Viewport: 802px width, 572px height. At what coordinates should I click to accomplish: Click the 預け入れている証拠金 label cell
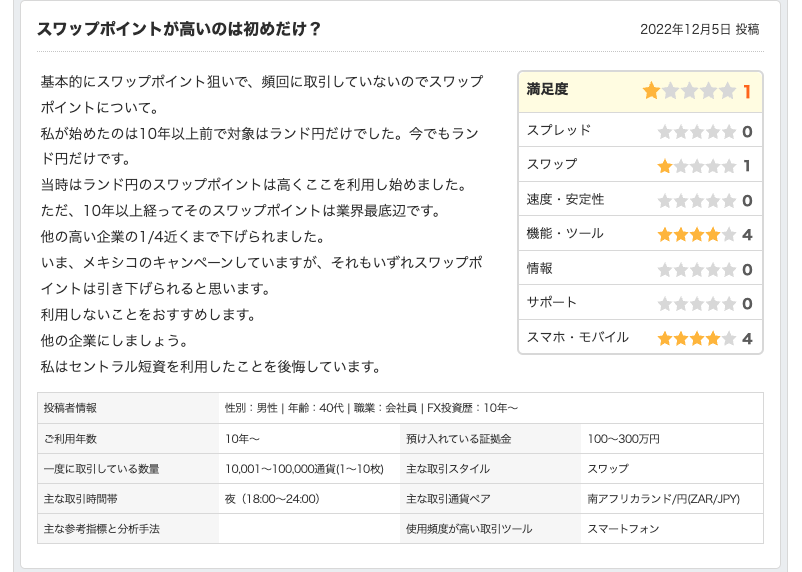click(489, 438)
